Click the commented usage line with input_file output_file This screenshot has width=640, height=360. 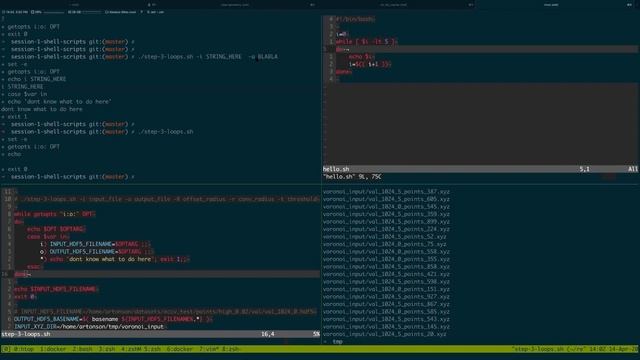167,199
